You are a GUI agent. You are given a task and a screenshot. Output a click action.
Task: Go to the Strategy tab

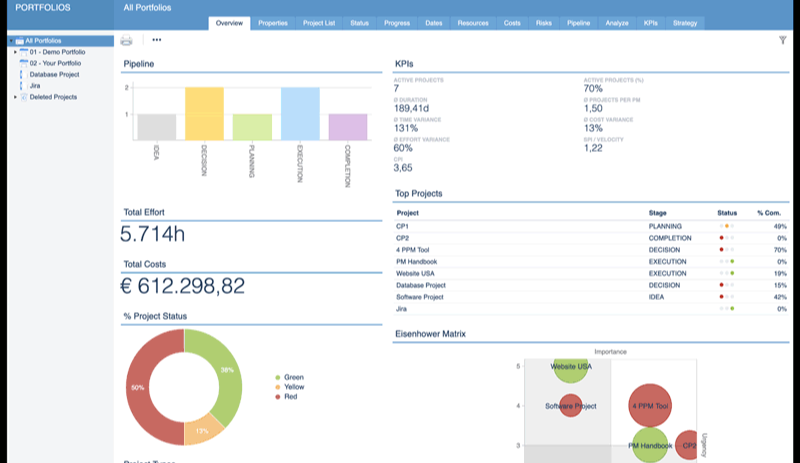685,22
